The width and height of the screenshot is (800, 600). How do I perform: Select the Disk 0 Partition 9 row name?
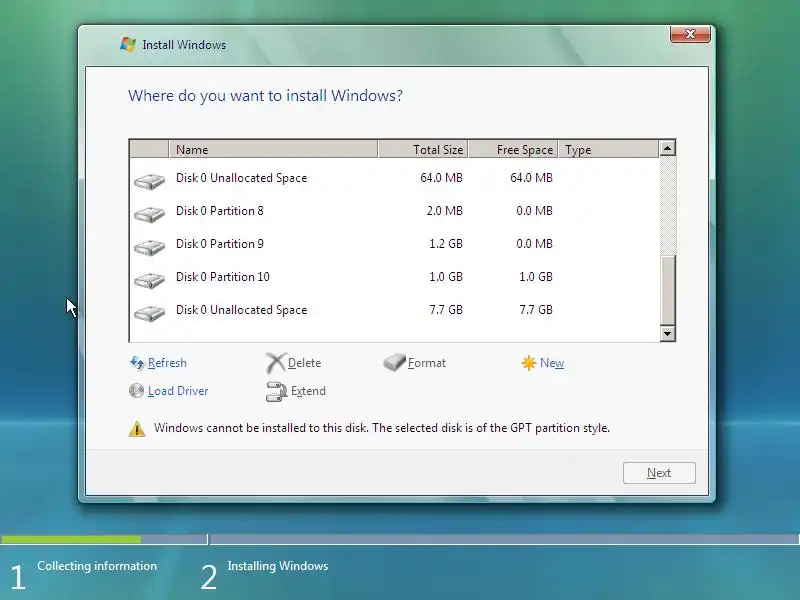(x=219, y=244)
